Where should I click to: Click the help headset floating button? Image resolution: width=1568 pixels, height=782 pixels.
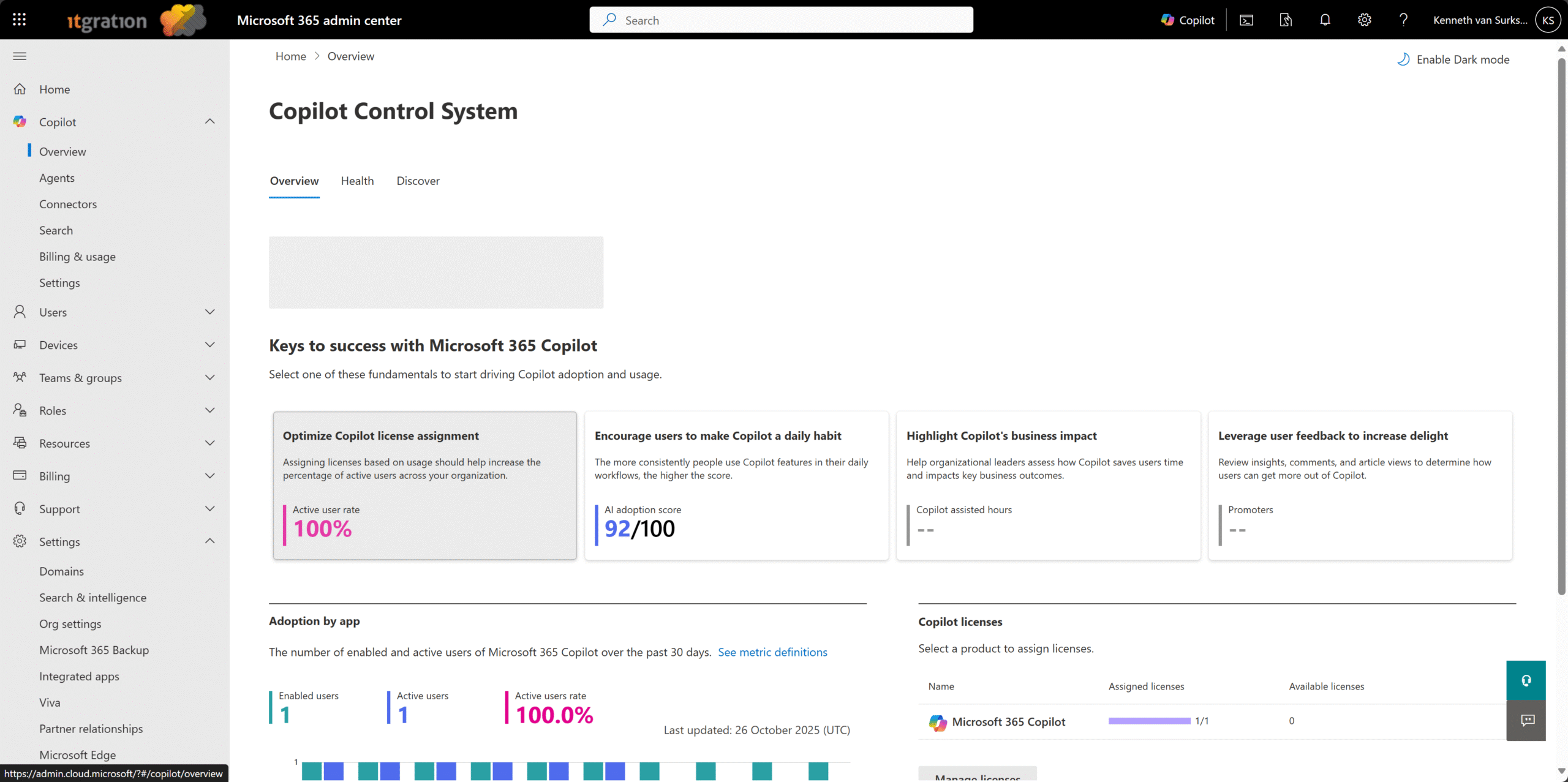pos(1526,680)
